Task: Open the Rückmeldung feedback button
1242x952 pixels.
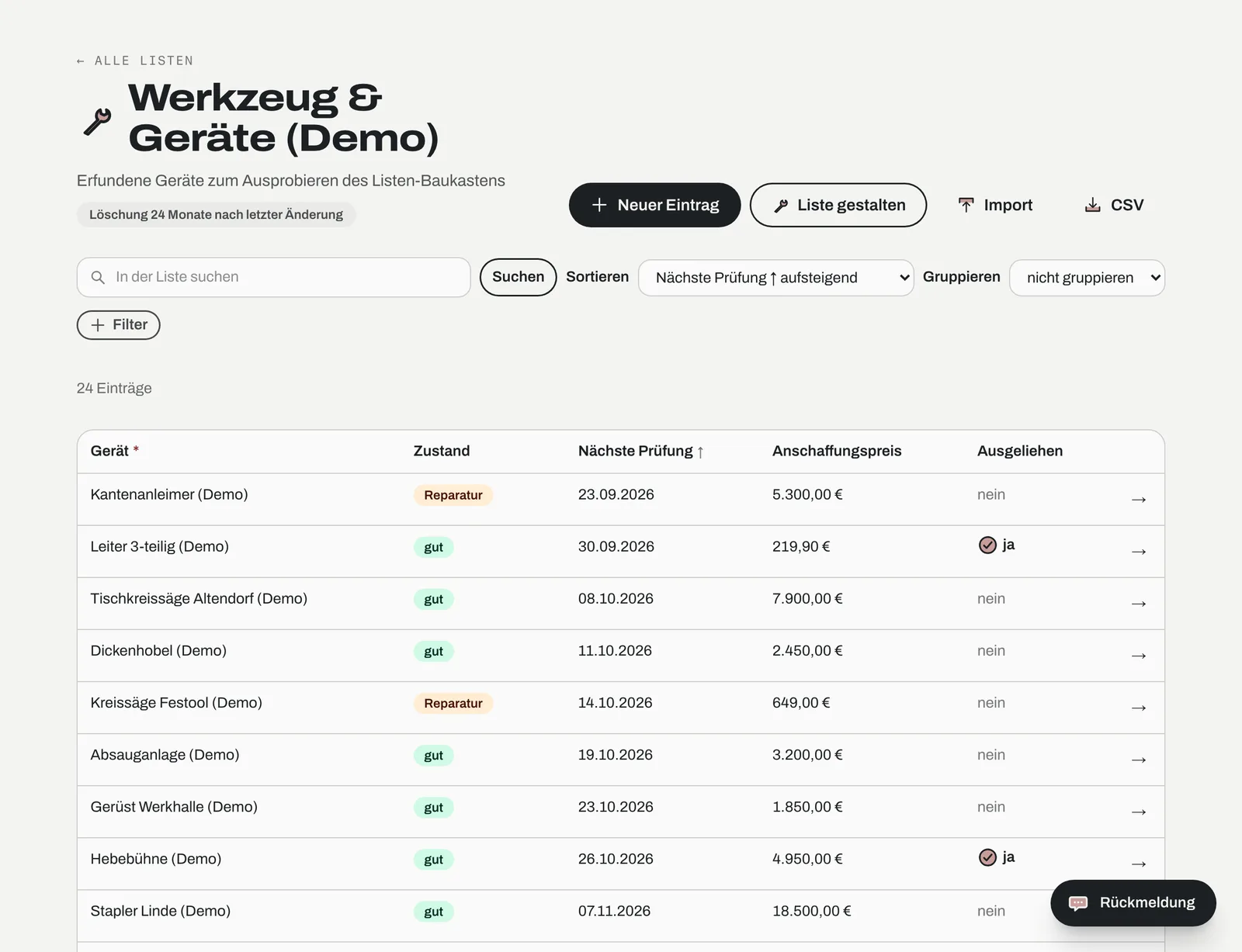Action: (1133, 902)
